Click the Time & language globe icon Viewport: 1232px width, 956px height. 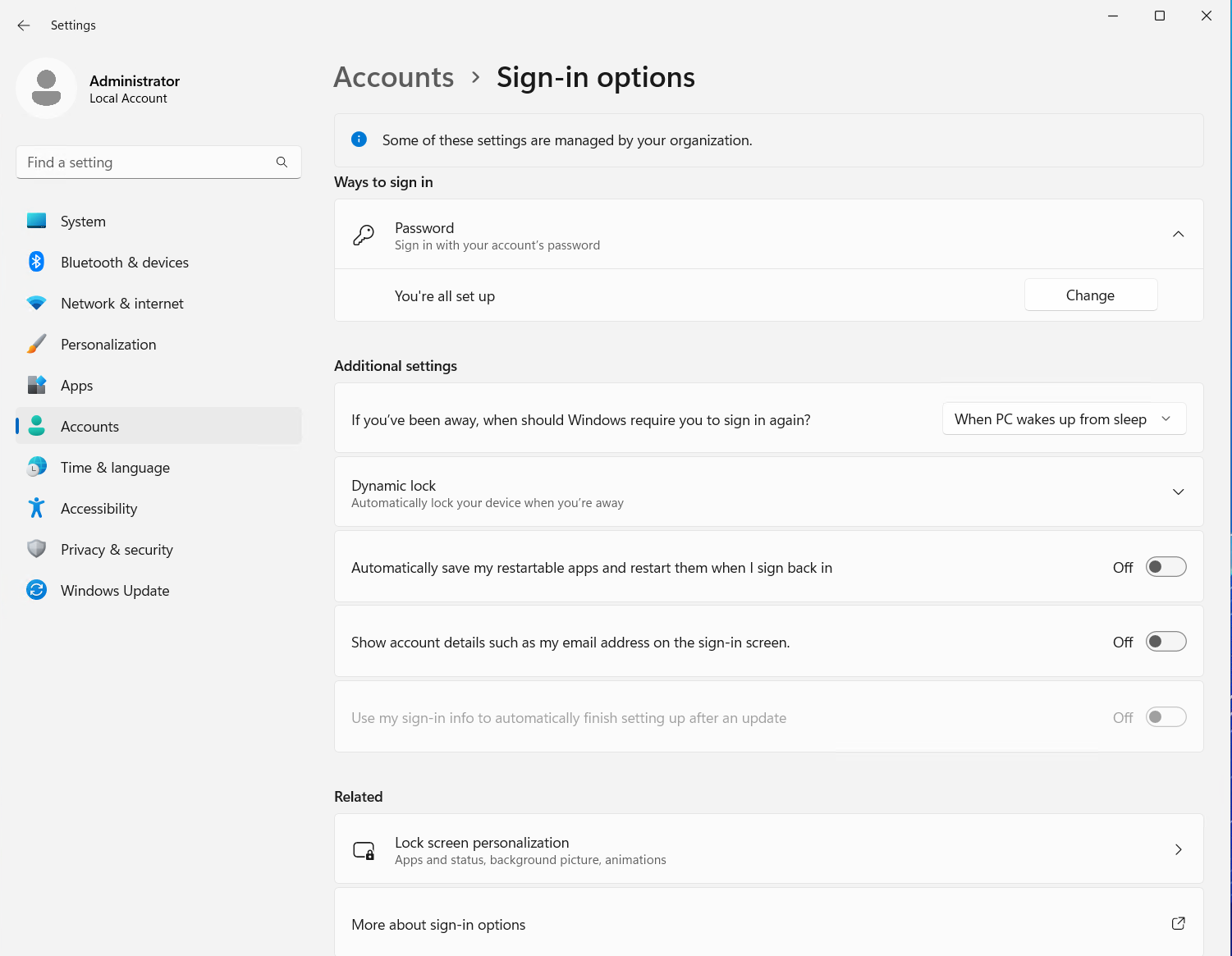(36, 467)
